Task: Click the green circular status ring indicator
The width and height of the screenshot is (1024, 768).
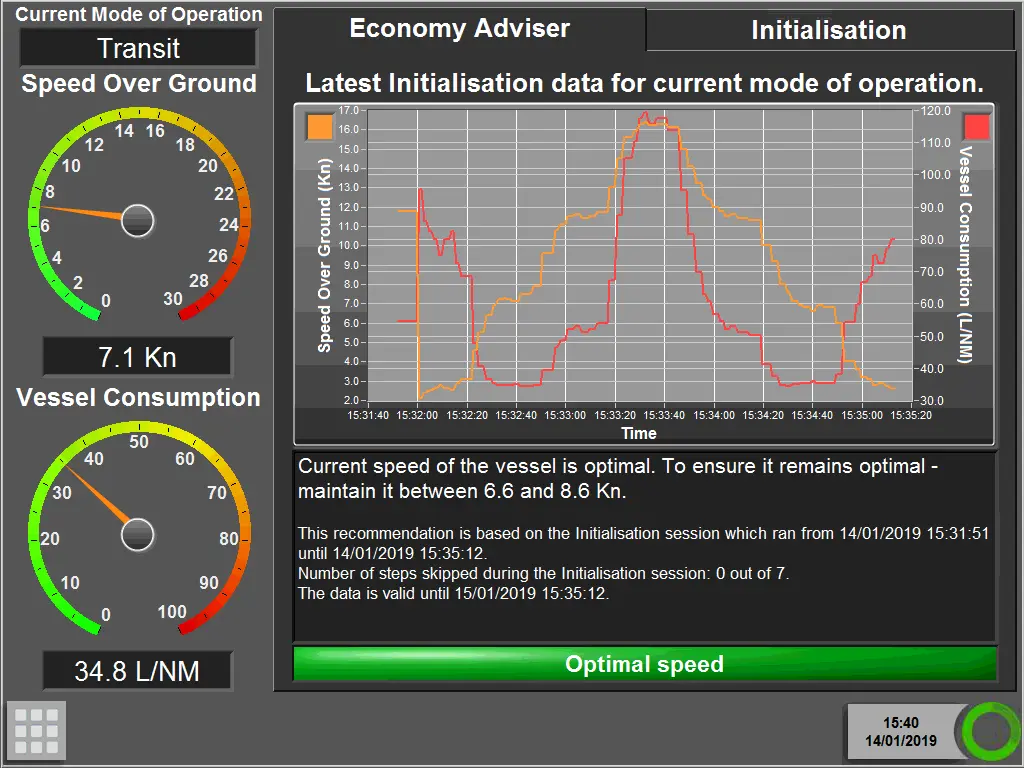Action: coord(990,731)
